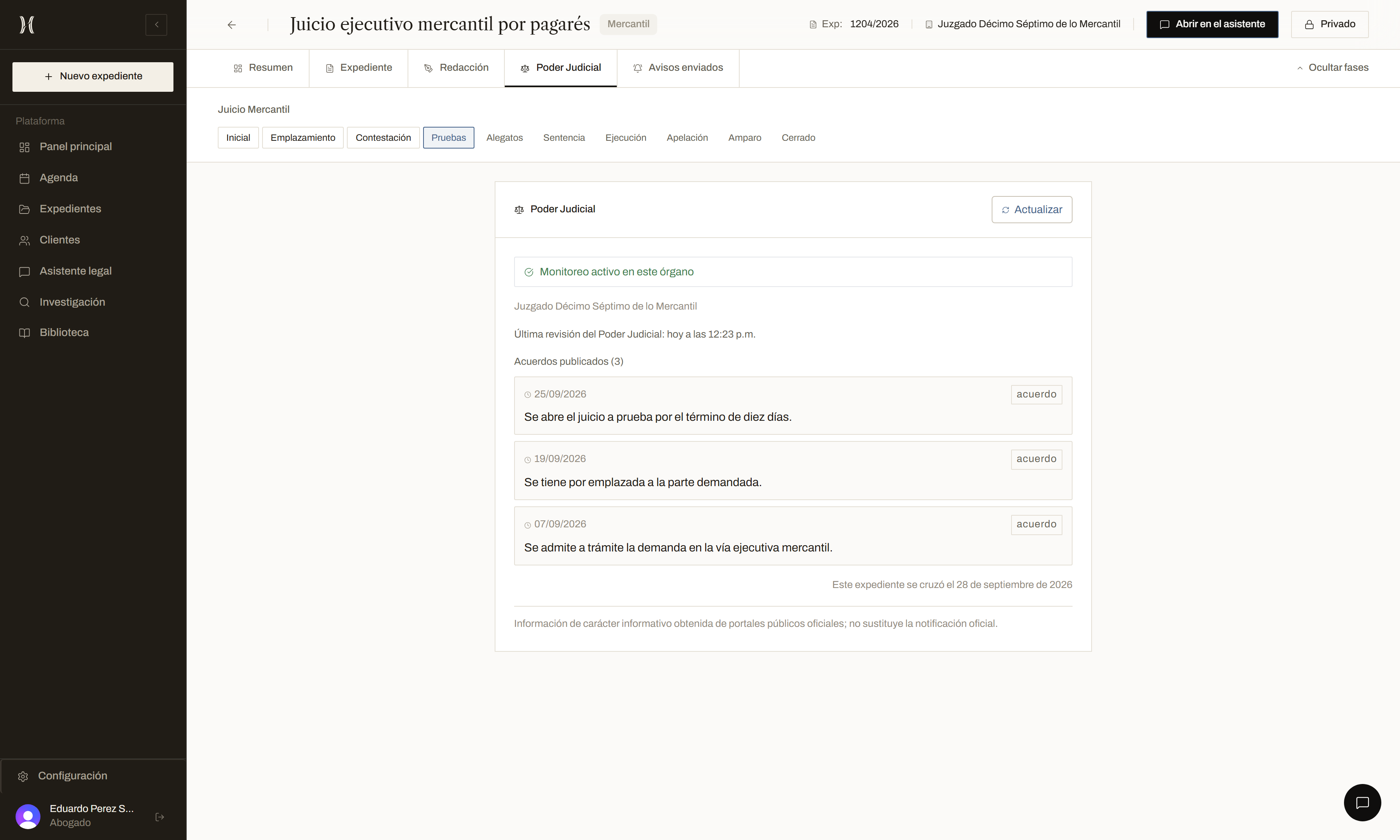
Task: Click the logout icon beside the user name
Action: 159,817
